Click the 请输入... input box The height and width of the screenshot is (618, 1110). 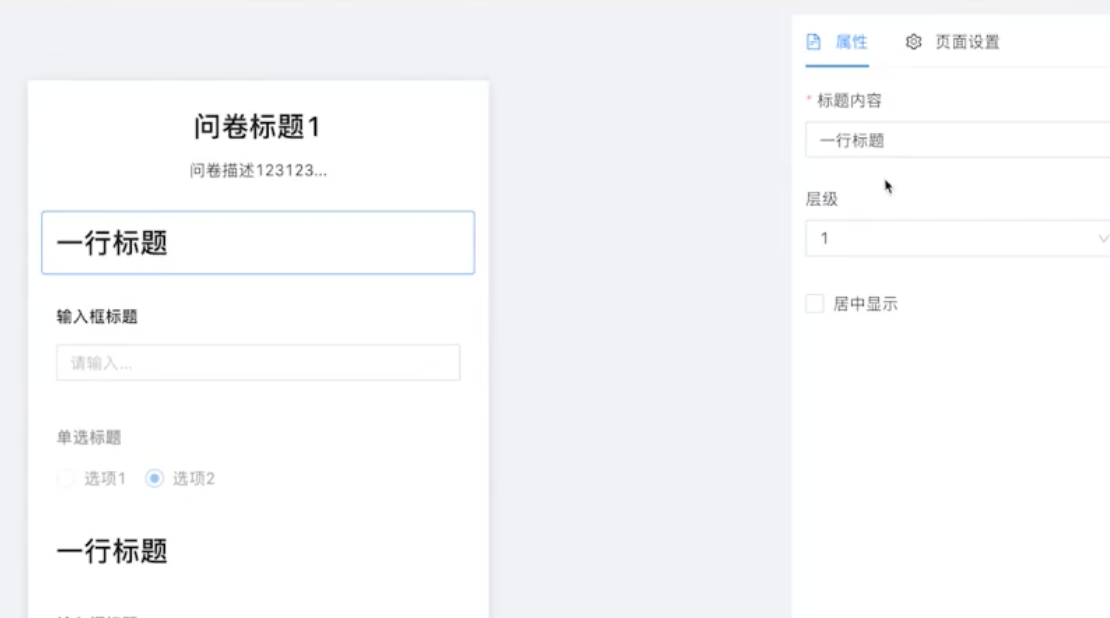pyautogui.click(x=258, y=362)
